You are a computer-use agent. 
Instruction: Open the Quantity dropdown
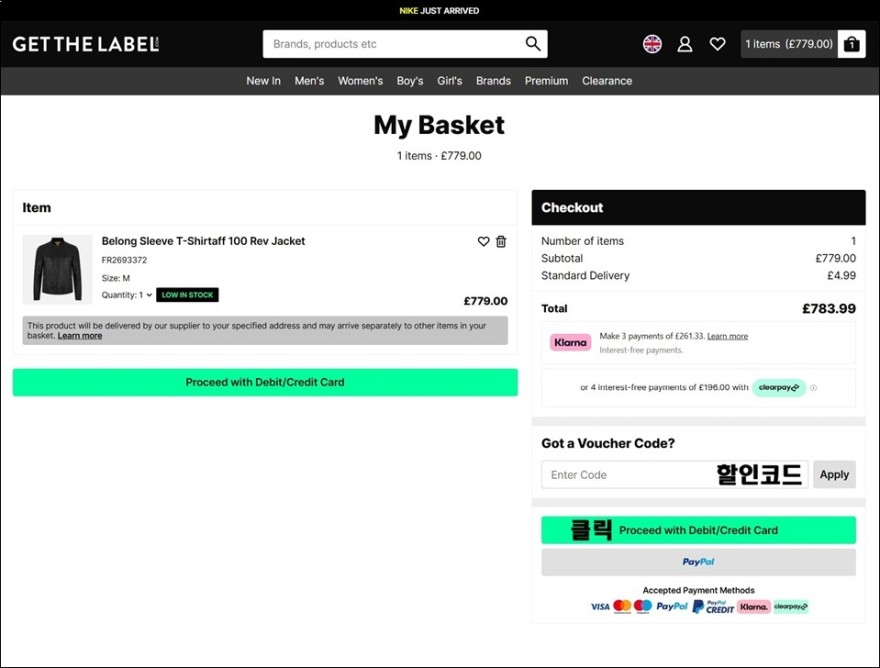[127, 295]
